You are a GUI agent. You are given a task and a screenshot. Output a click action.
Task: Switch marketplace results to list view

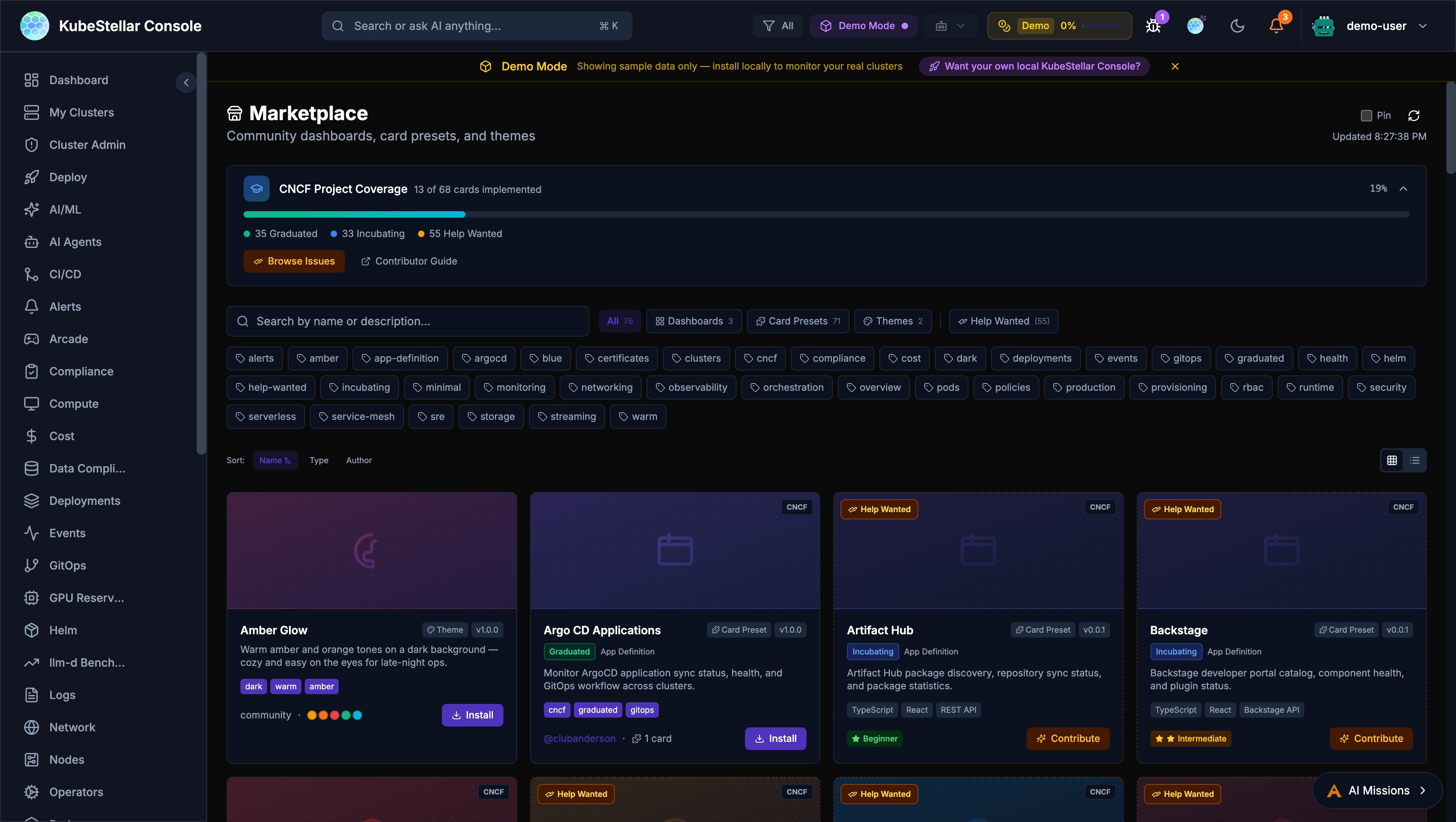point(1415,460)
